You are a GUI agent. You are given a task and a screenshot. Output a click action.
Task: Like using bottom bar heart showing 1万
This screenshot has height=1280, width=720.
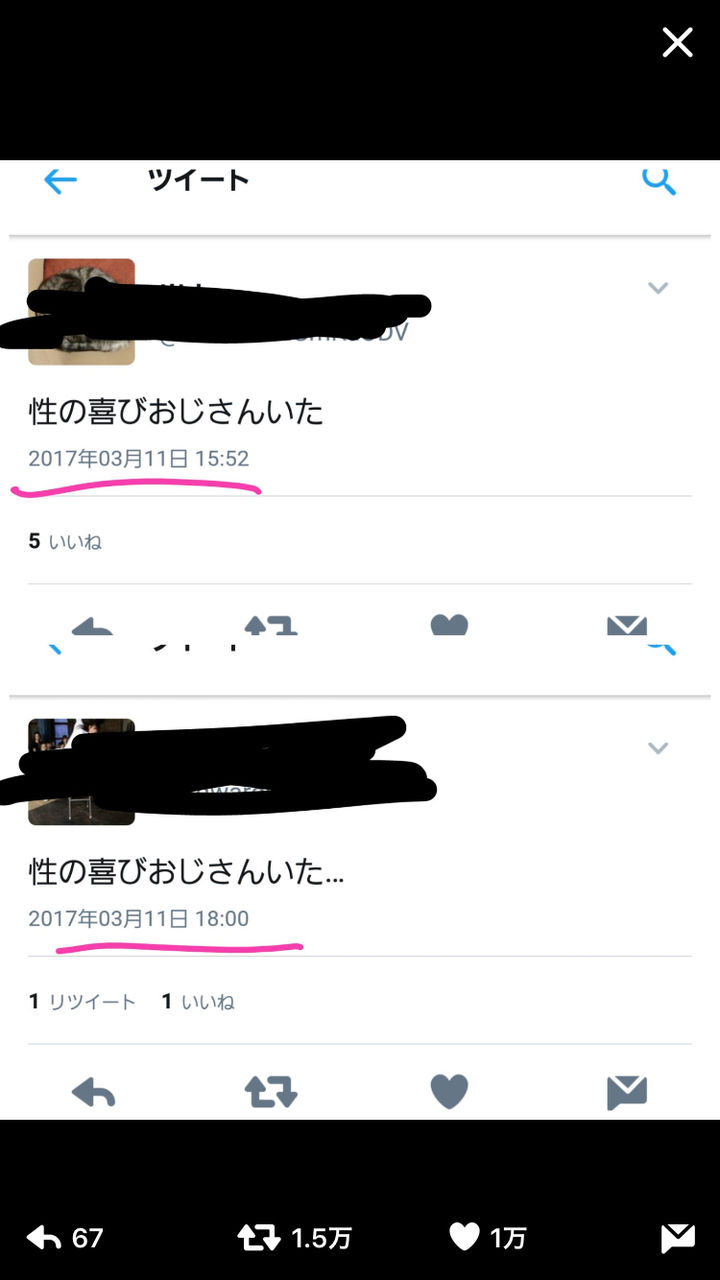point(487,1238)
